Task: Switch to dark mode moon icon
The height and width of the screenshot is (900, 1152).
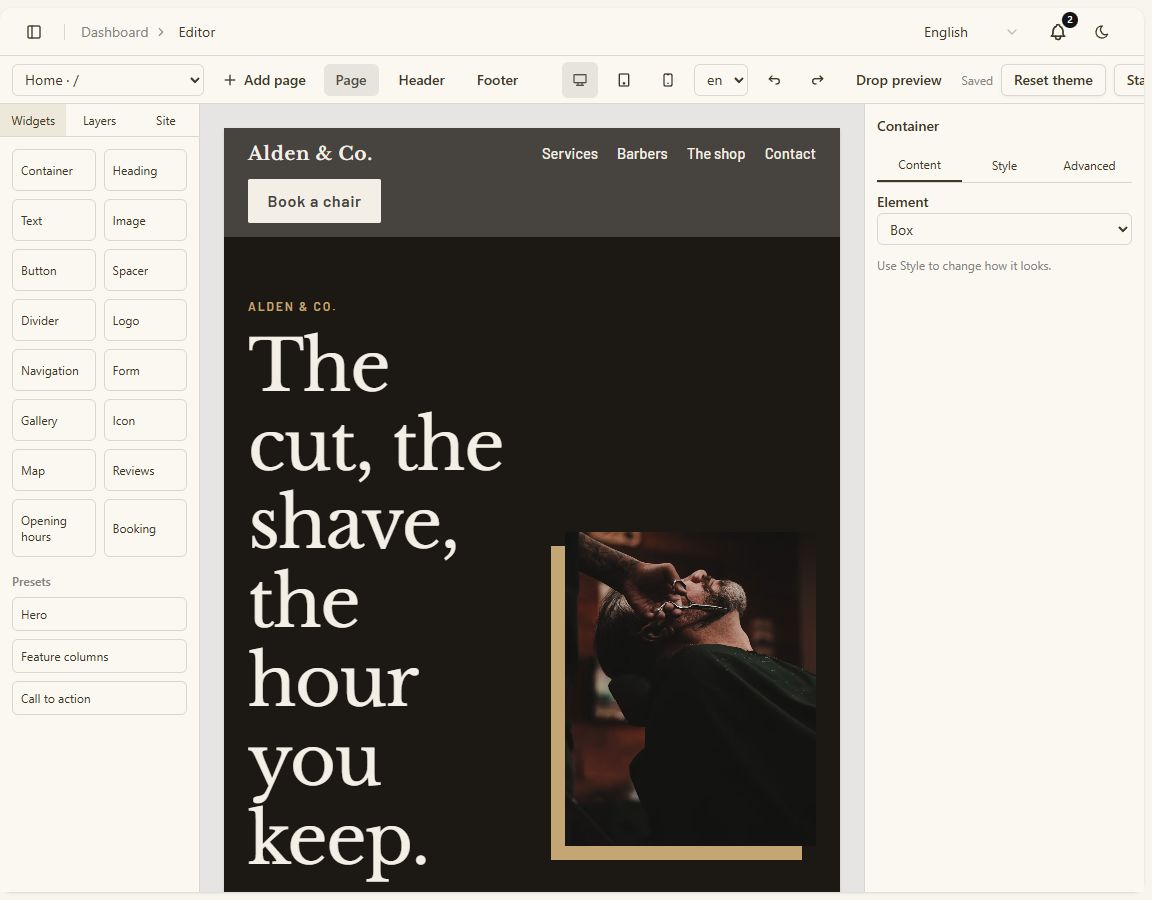Action: 1101,32
